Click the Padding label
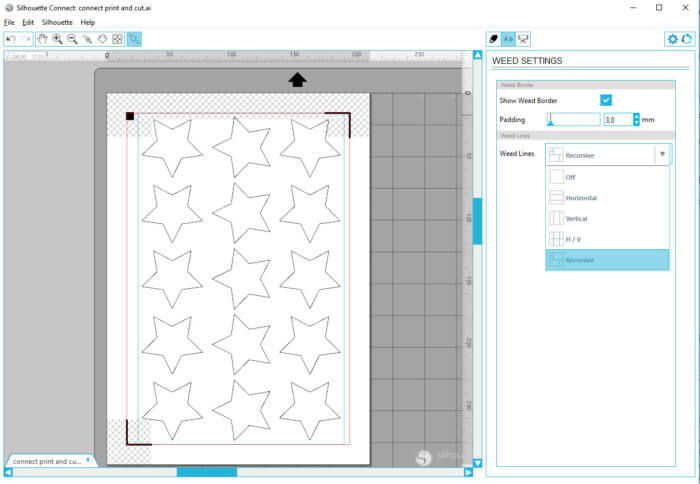The width and height of the screenshot is (700, 484). [x=512, y=120]
